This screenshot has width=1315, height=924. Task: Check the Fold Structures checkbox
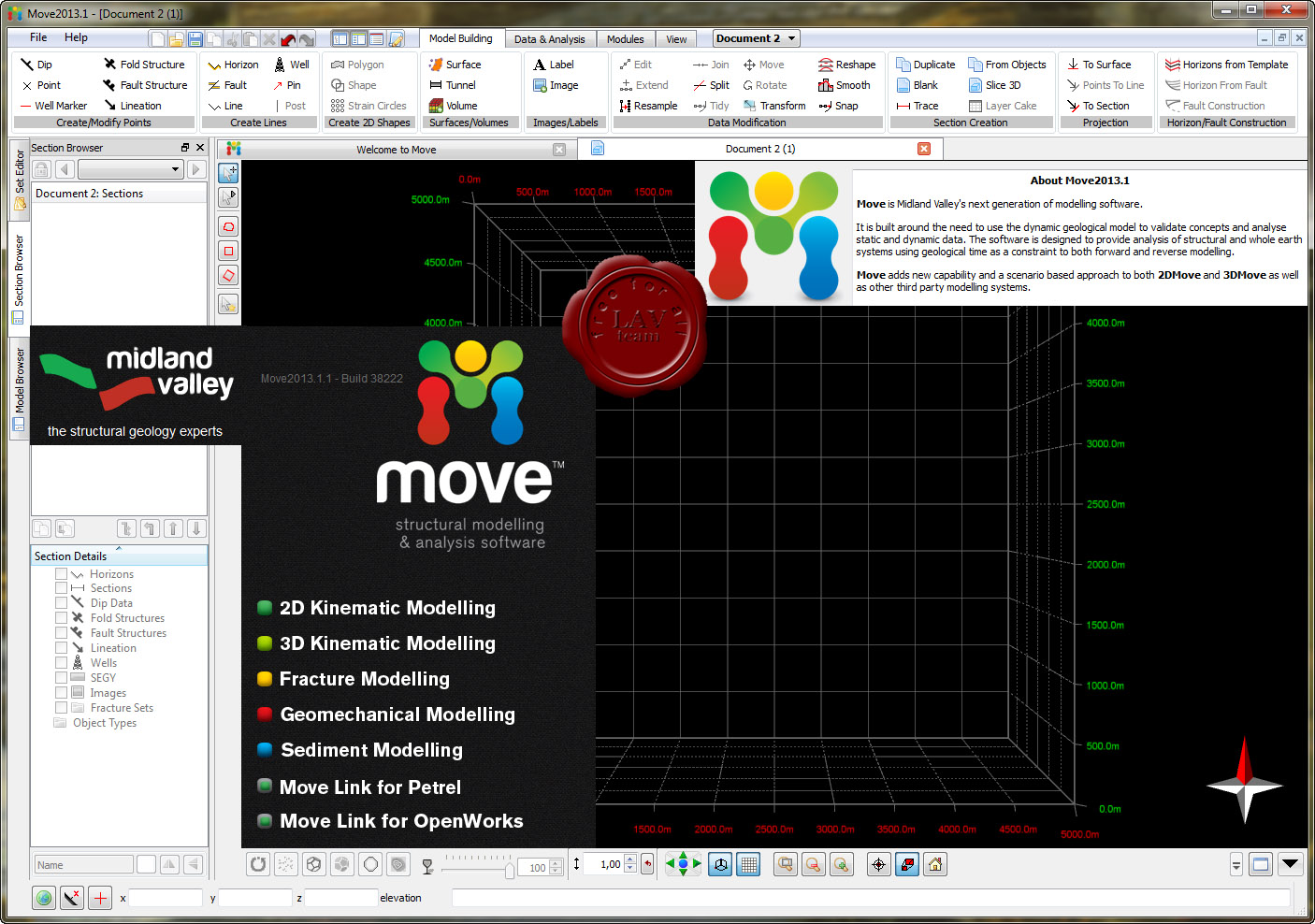click(61, 618)
